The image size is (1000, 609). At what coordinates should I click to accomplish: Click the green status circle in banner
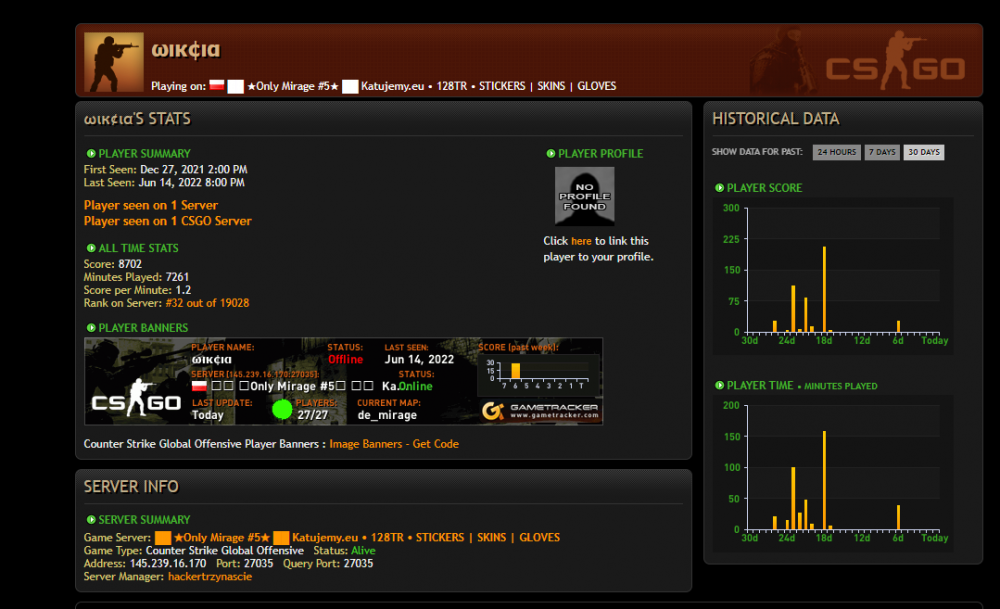pyautogui.click(x=282, y=409)
